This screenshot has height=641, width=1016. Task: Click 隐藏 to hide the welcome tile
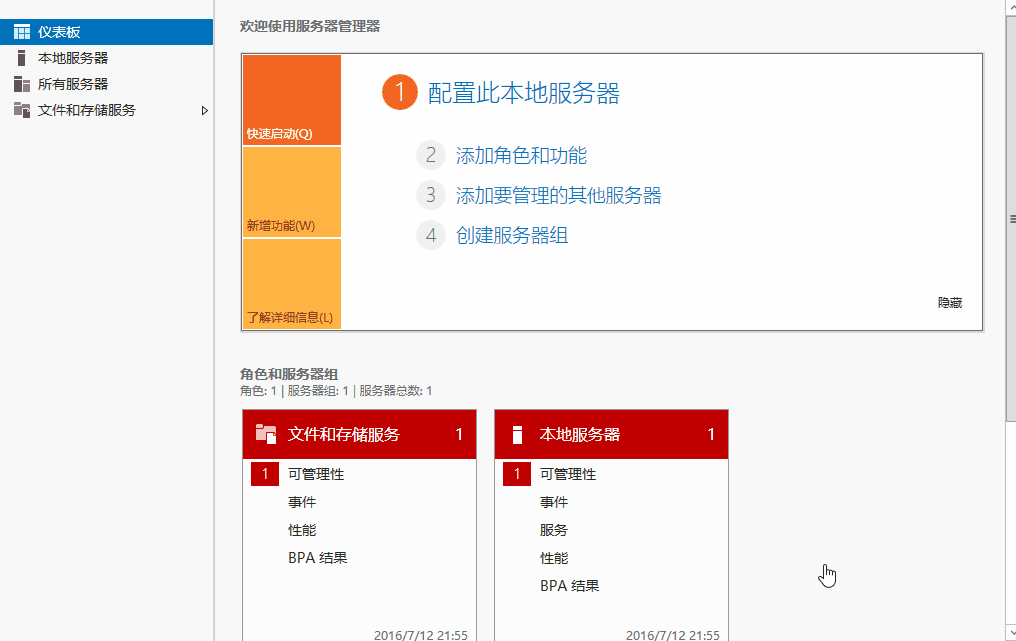pos(950,303)
